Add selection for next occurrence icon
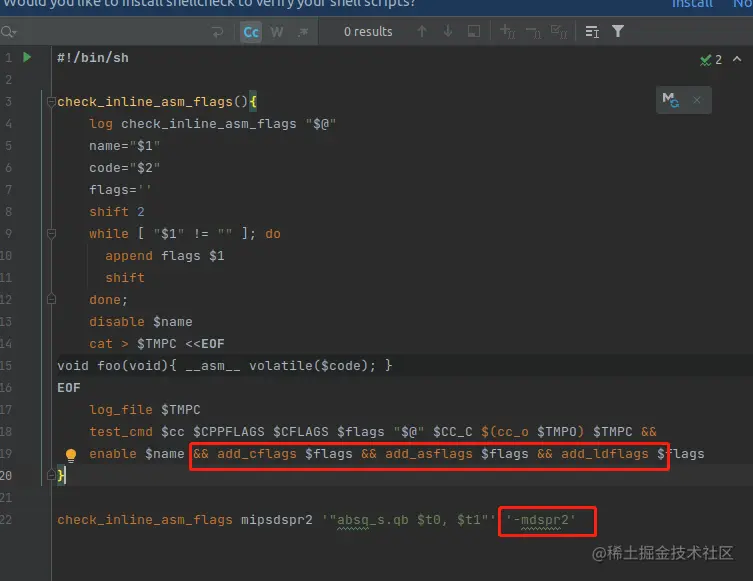Screen dimensions: 753x581 click(507, 32)
